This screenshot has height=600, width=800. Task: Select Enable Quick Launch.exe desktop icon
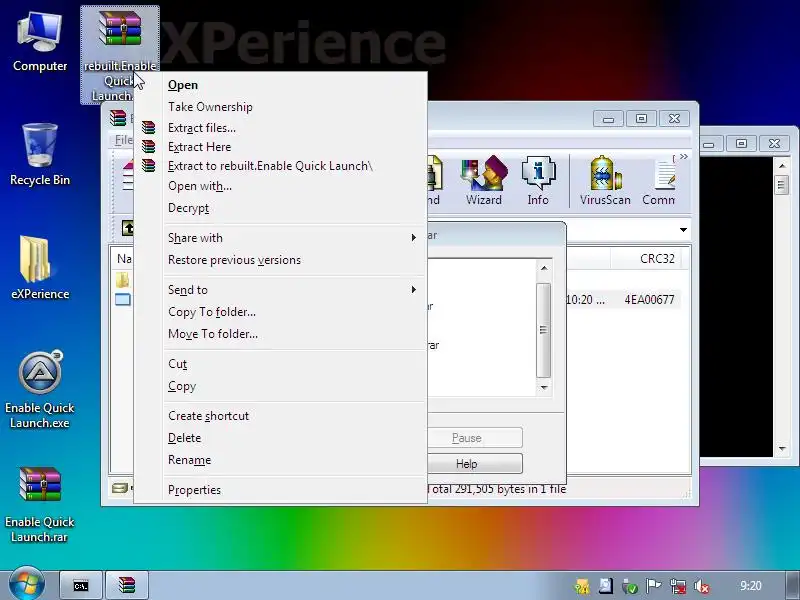click(40, 390)
